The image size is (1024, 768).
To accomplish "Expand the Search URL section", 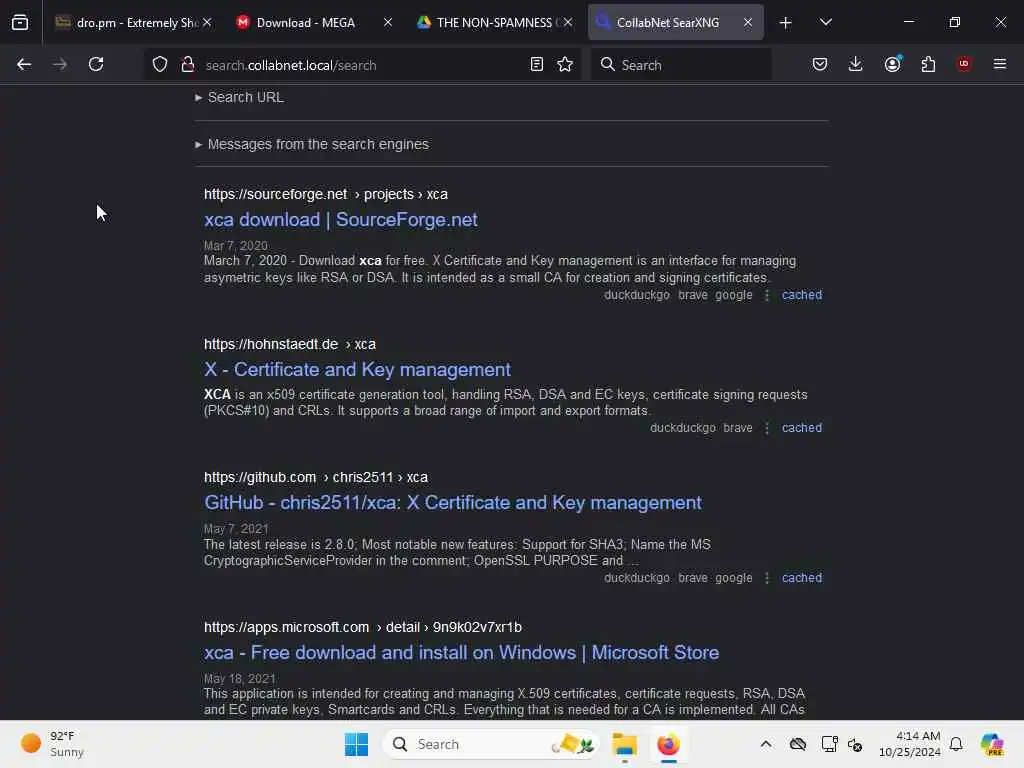I will point(240,97).
